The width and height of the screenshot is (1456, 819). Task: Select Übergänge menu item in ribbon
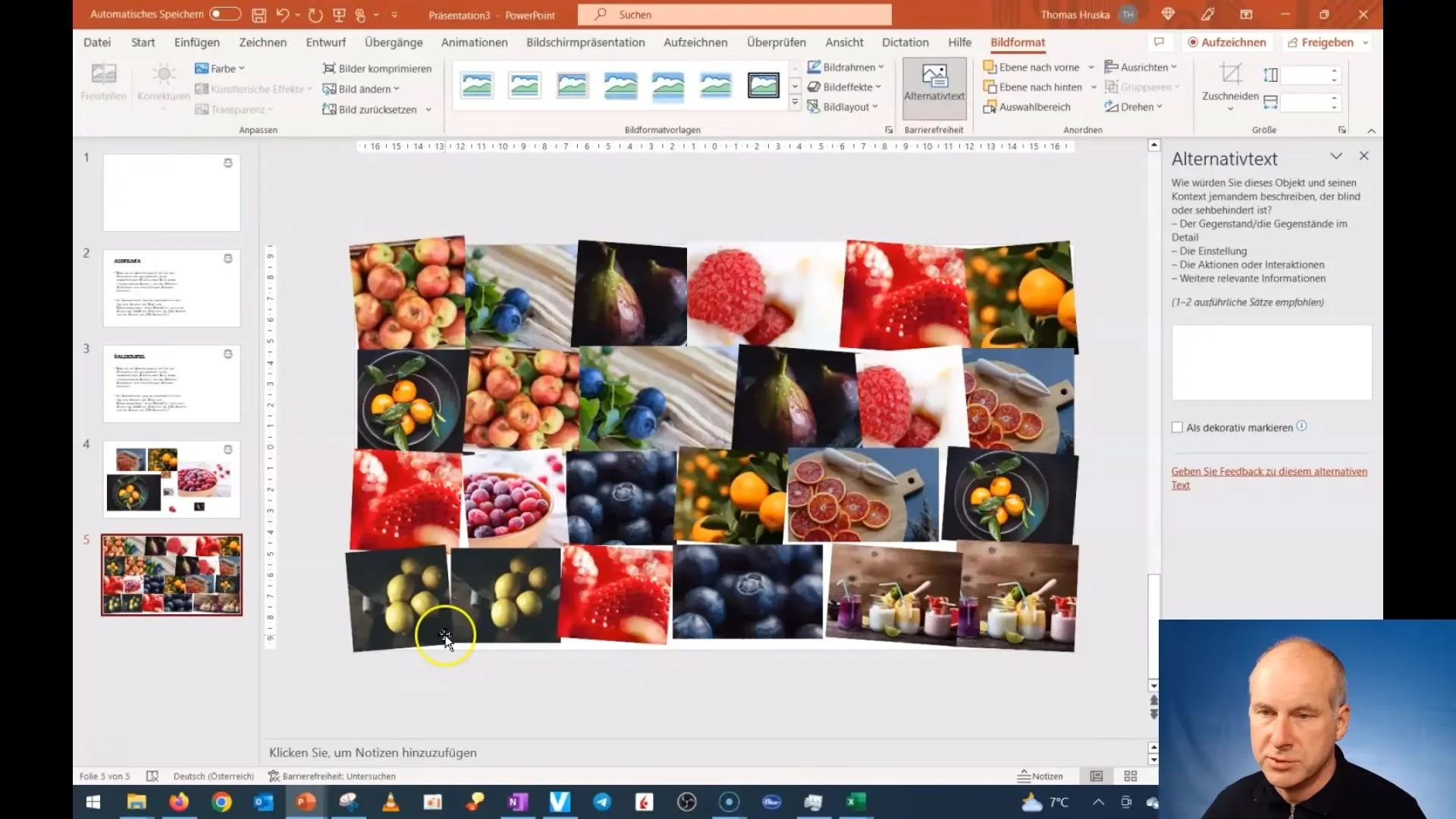pos(394,42)
